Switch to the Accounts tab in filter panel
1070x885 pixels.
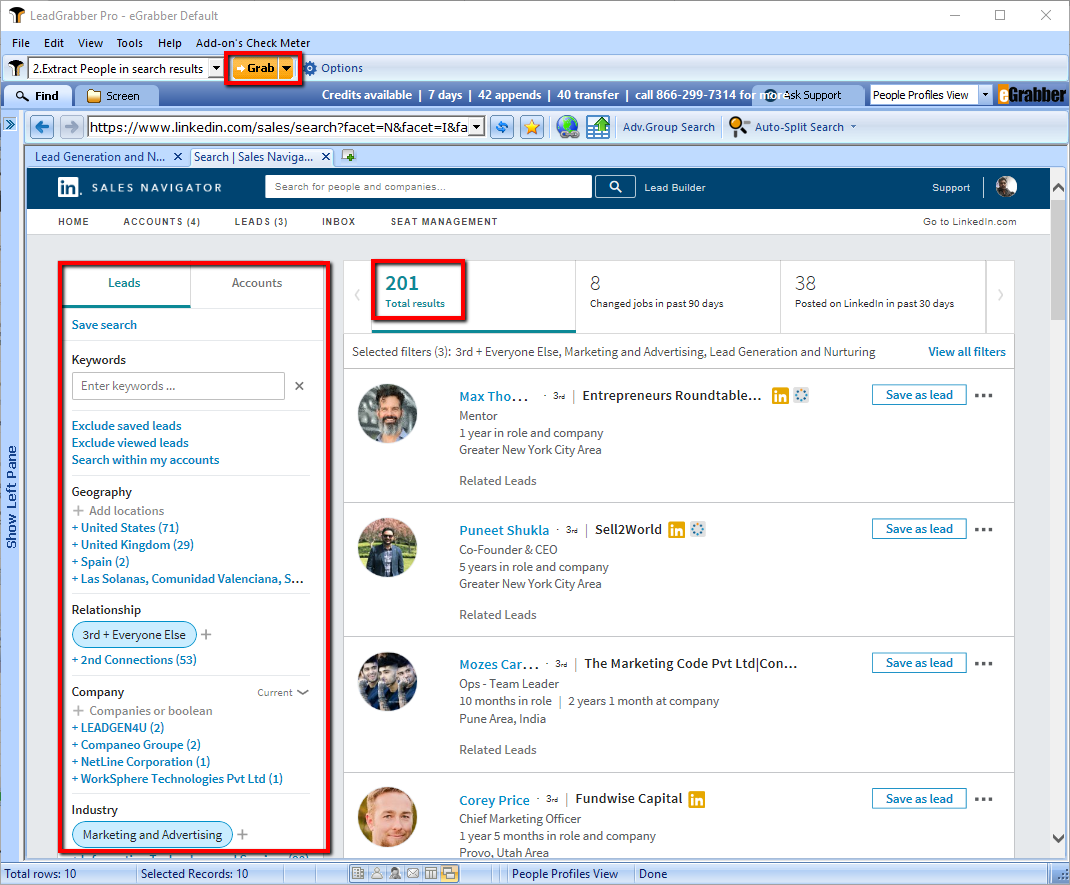coord(257,283)
